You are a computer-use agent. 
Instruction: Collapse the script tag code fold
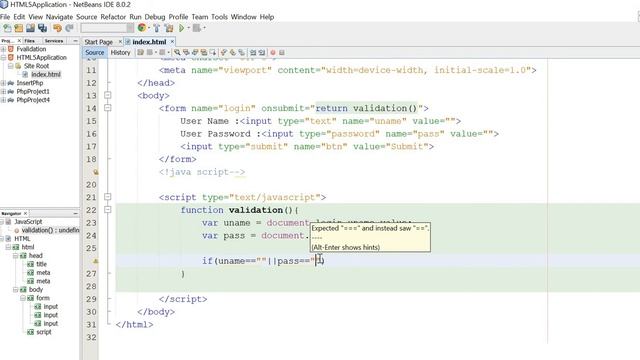tap(107, 197)
